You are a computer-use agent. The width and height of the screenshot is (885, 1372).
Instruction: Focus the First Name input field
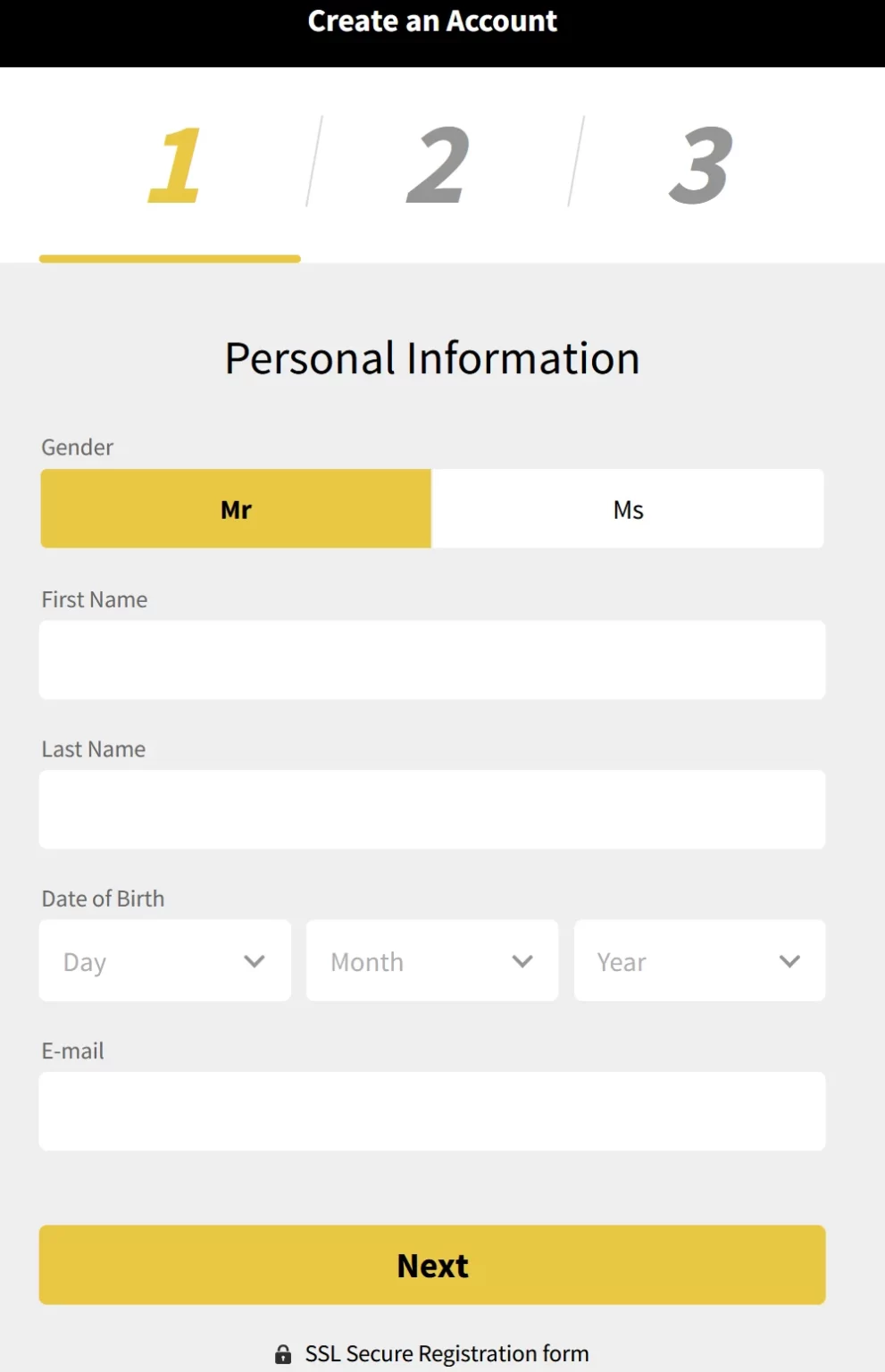coord(432,660)
